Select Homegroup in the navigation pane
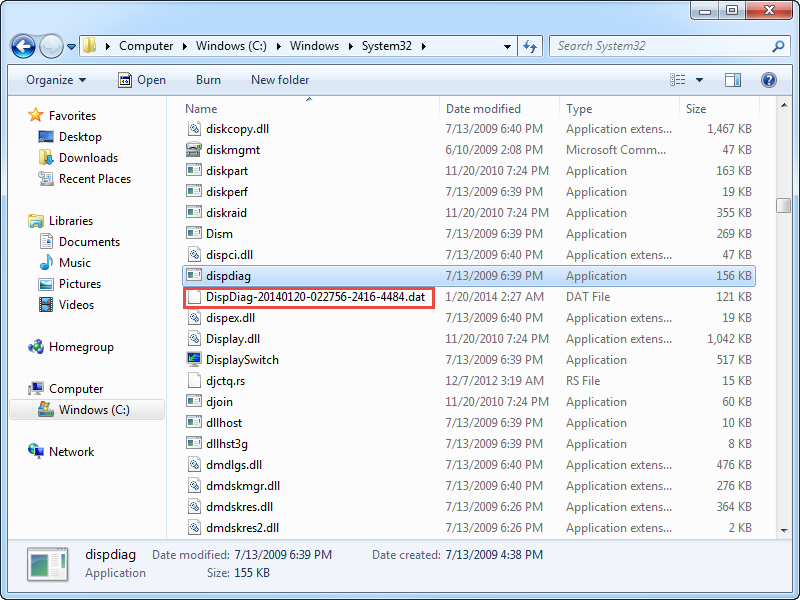The height and width of the screenshot is (600, 800). pyautogui.click(x=81, y=347)
